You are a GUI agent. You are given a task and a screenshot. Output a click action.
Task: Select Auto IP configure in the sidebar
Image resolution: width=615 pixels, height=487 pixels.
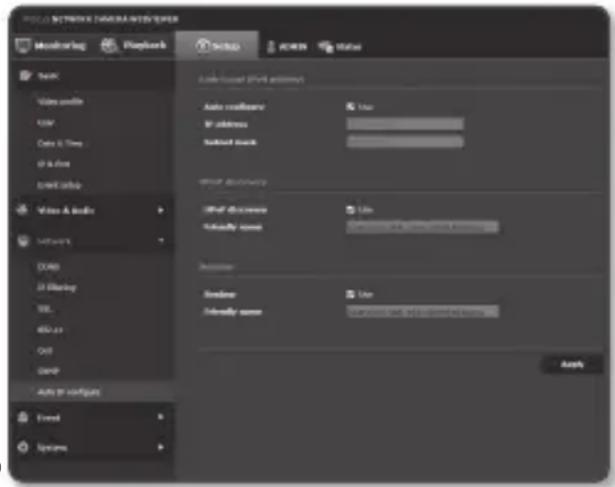coord(69,392)
